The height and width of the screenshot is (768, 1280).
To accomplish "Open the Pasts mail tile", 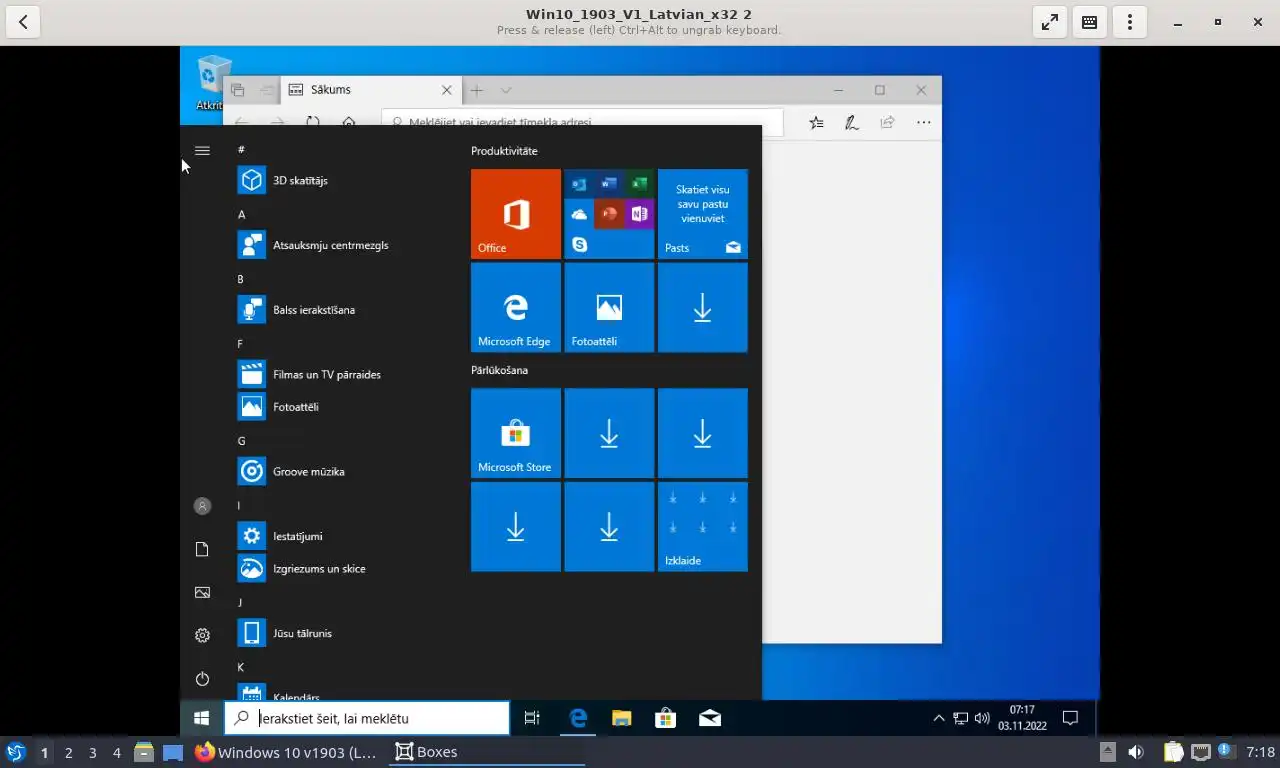I will coord(703,214).
